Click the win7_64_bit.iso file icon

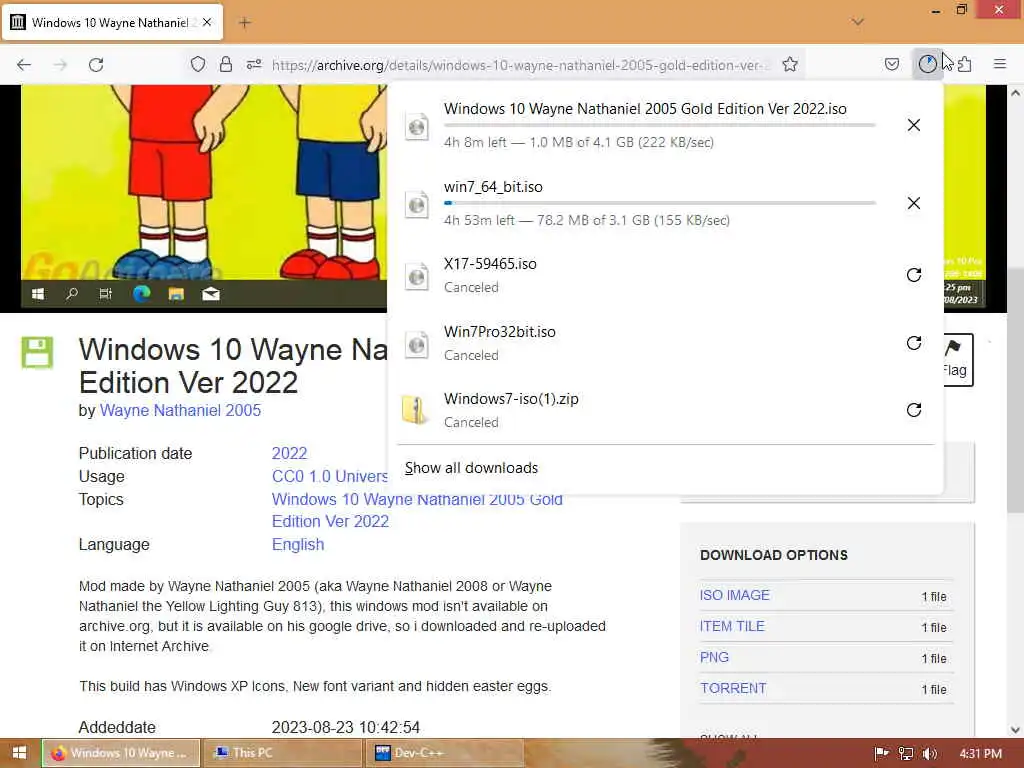point(417,204)
